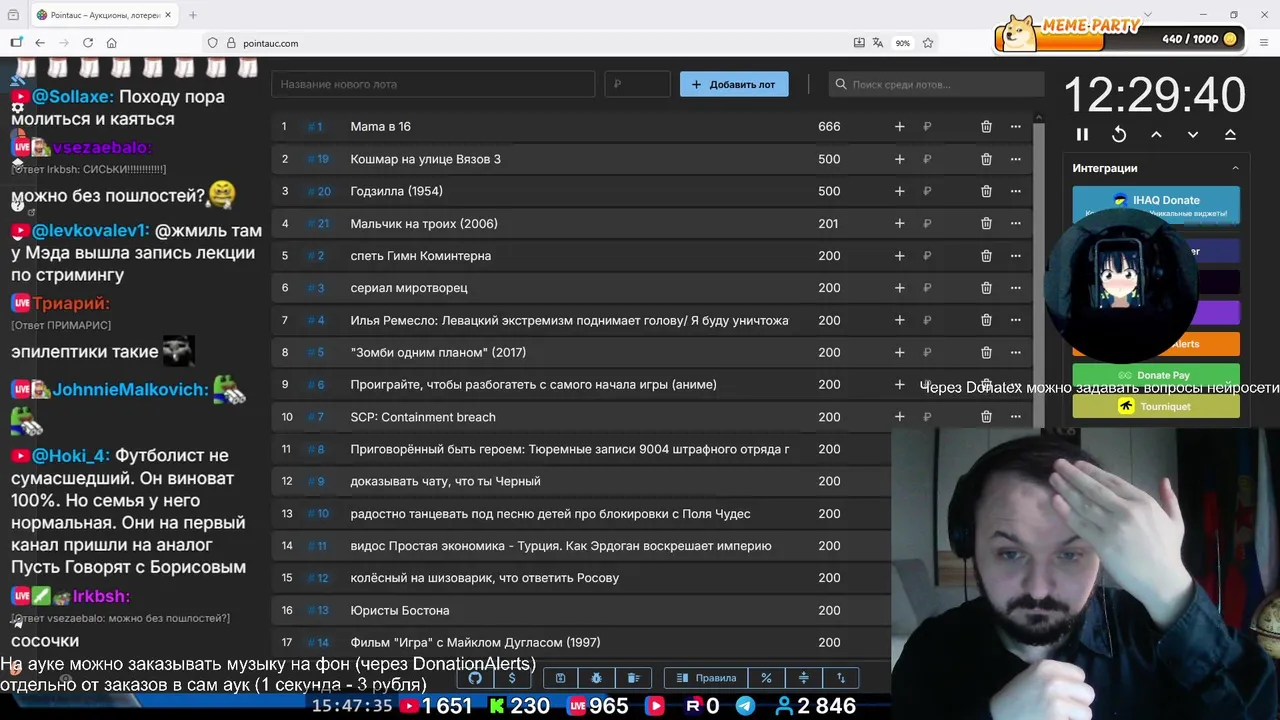Open the Tourniquet integration
The image size is (1280, 720).
point(1156,406)
